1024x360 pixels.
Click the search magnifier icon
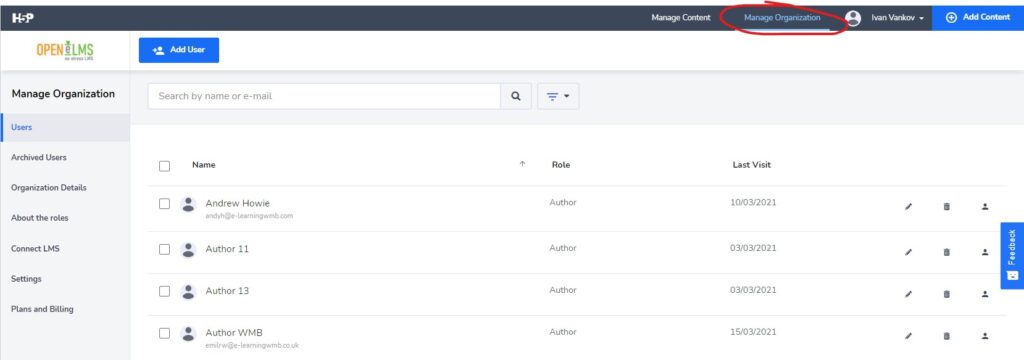(516, 96)
